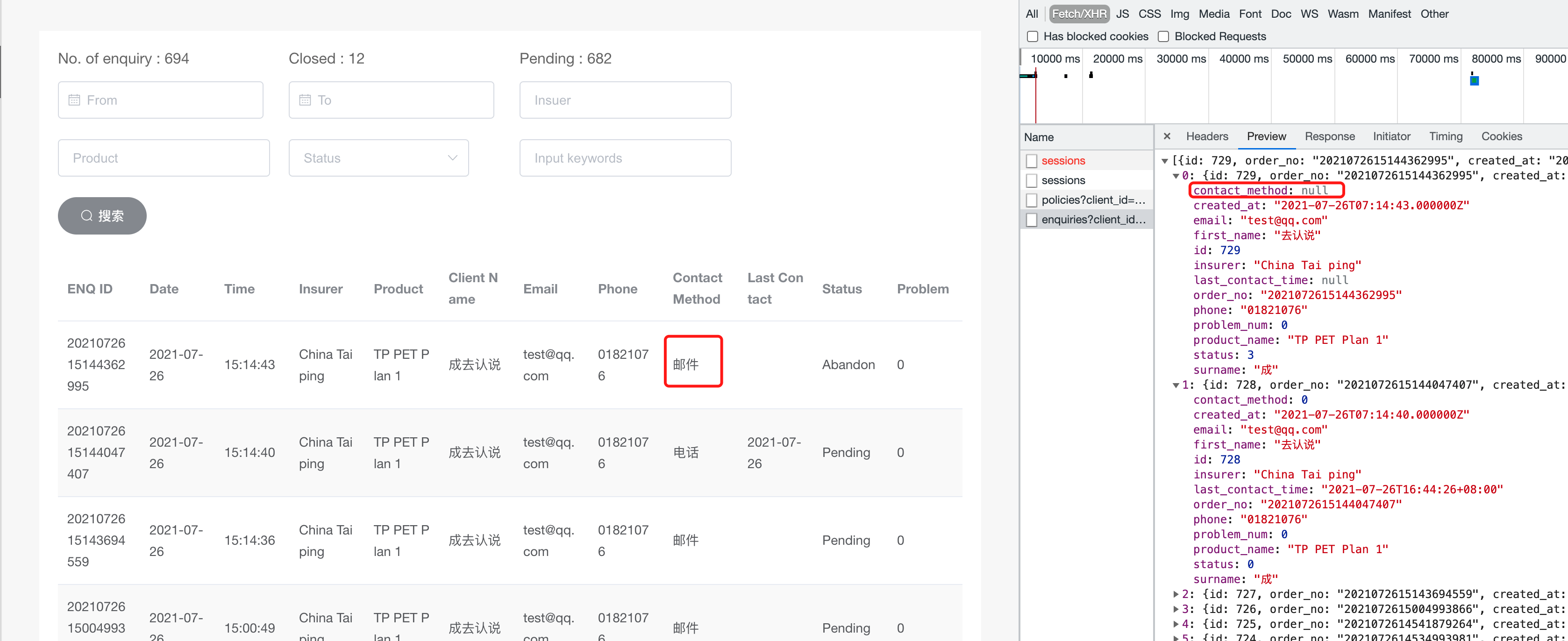Click the calendar icon in From field
1568x641 pixels.
pyautogui.click(x=74, y=100)
